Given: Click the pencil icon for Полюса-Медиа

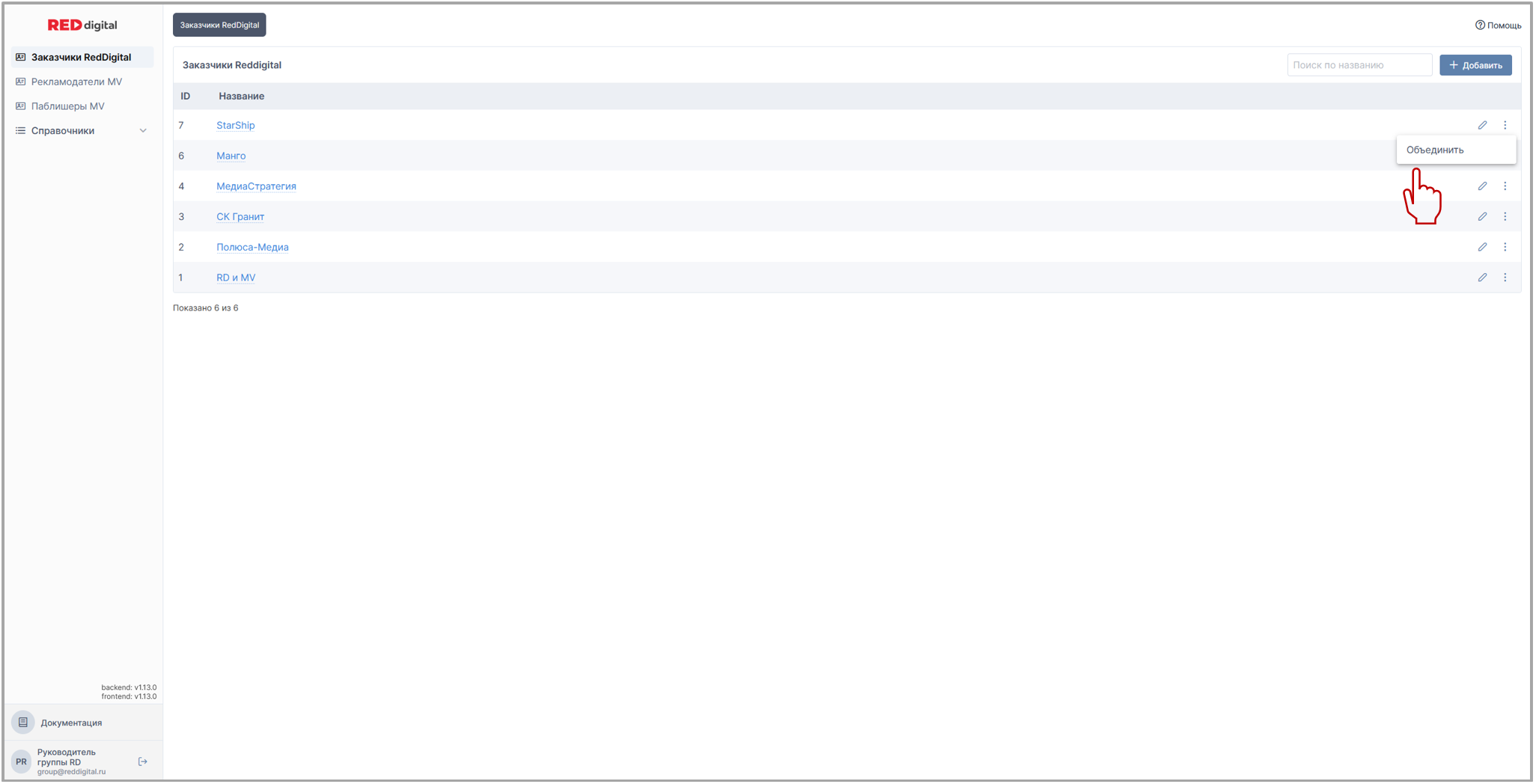Looking at the screenshot, I should click(1482, 247).
